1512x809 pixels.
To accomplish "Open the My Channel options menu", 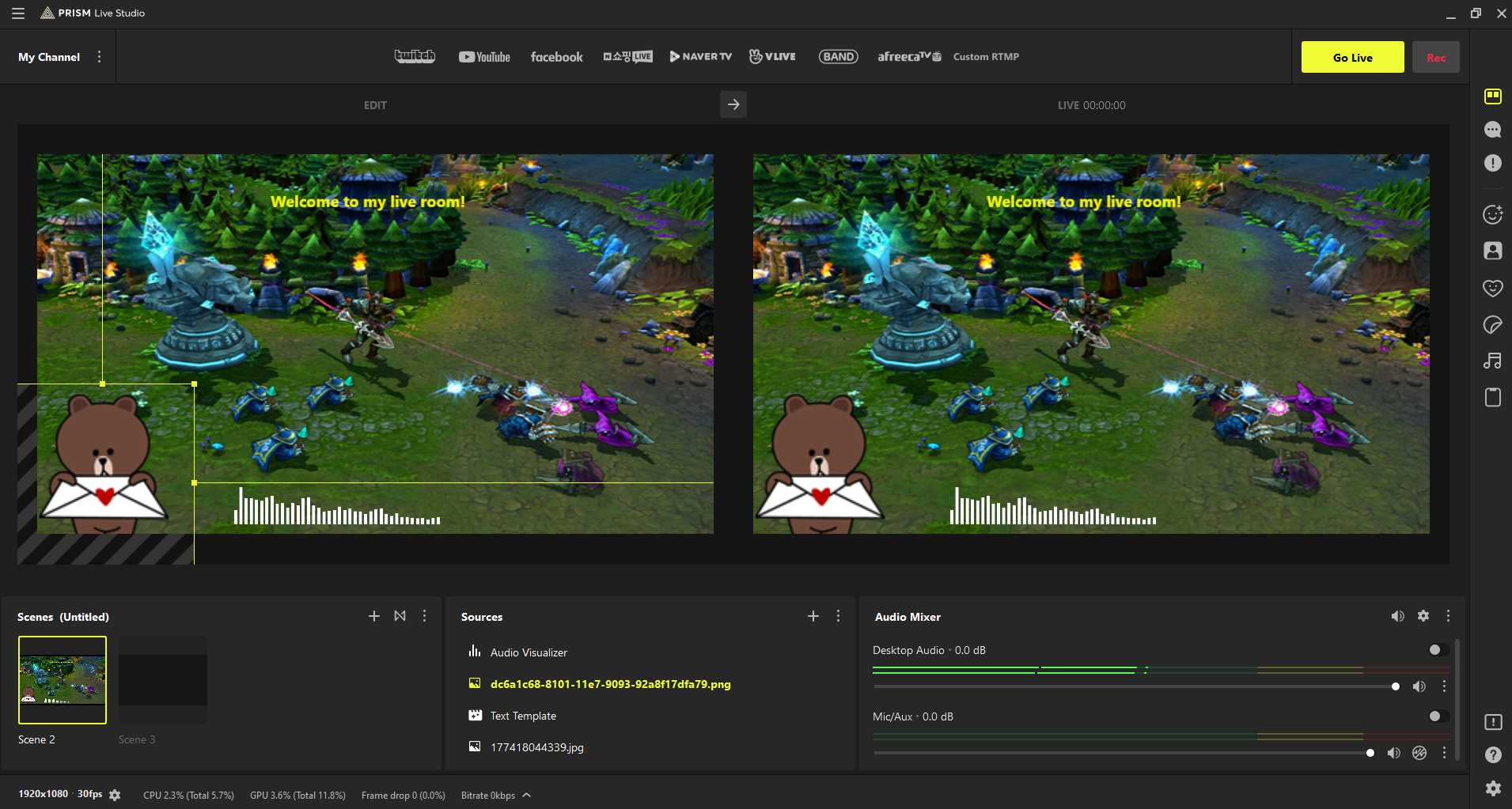I will [x=99, y=56].
